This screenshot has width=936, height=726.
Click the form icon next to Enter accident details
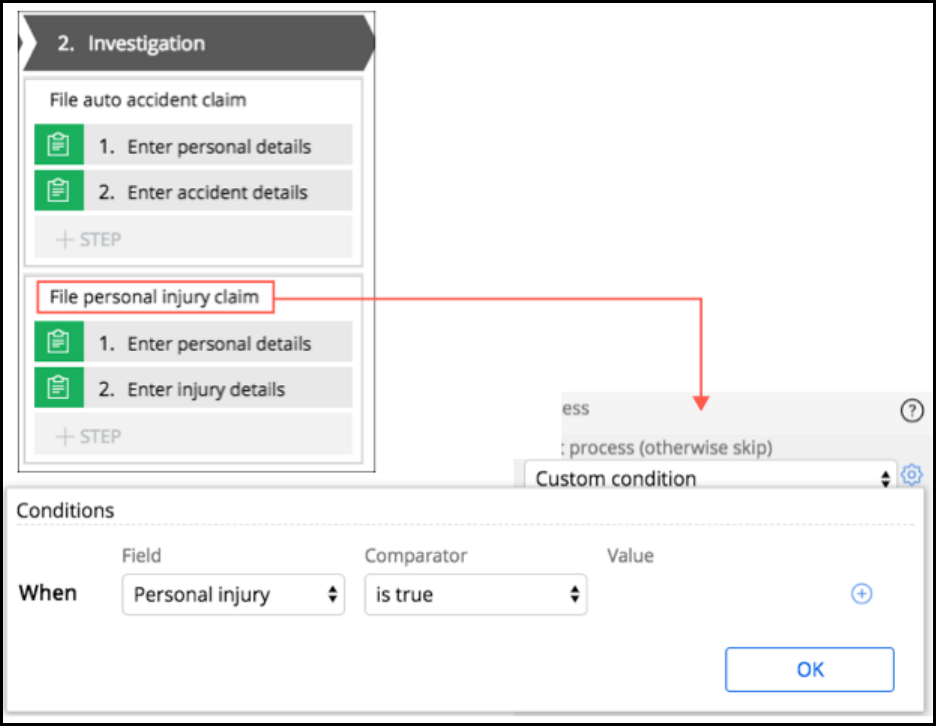point(59,191)
